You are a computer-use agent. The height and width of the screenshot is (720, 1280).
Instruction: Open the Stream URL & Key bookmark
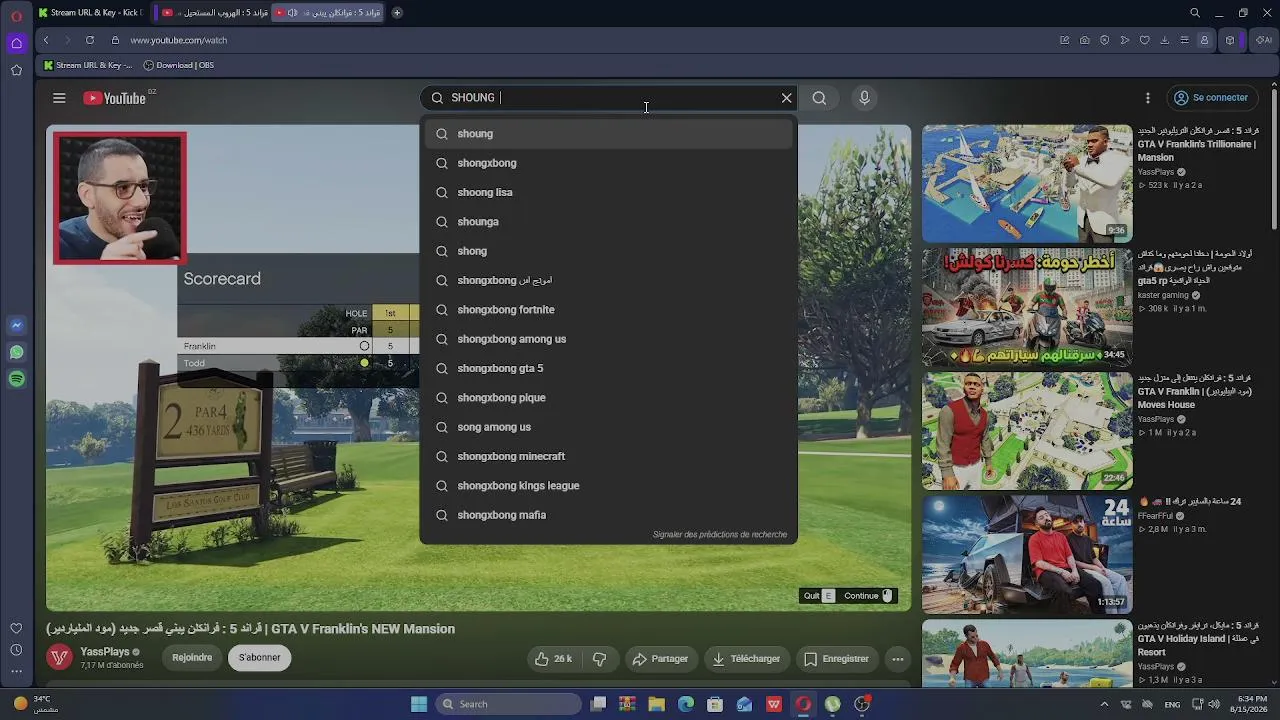(x=88, y=65)
